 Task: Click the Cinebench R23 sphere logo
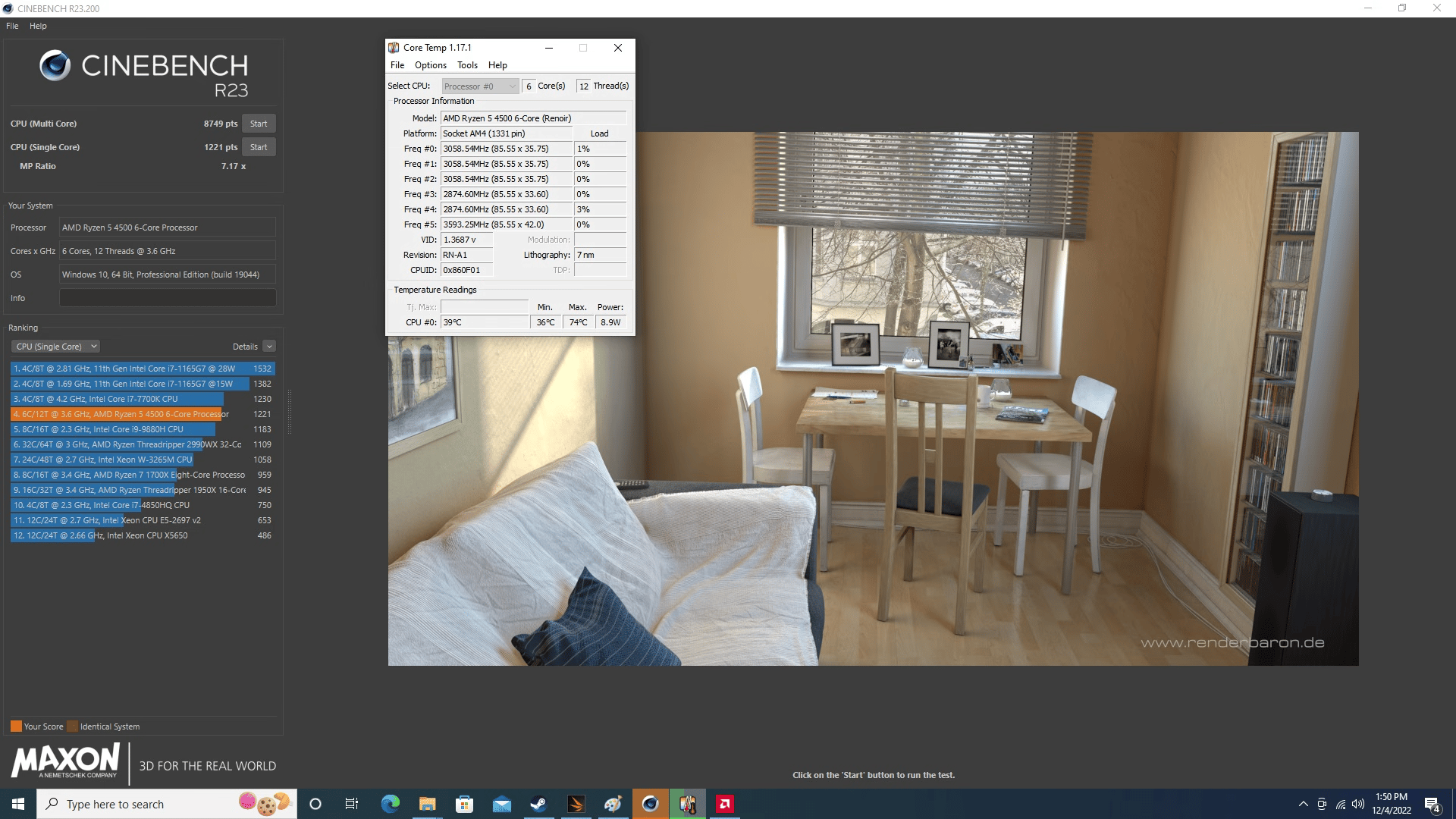[55, 66]
